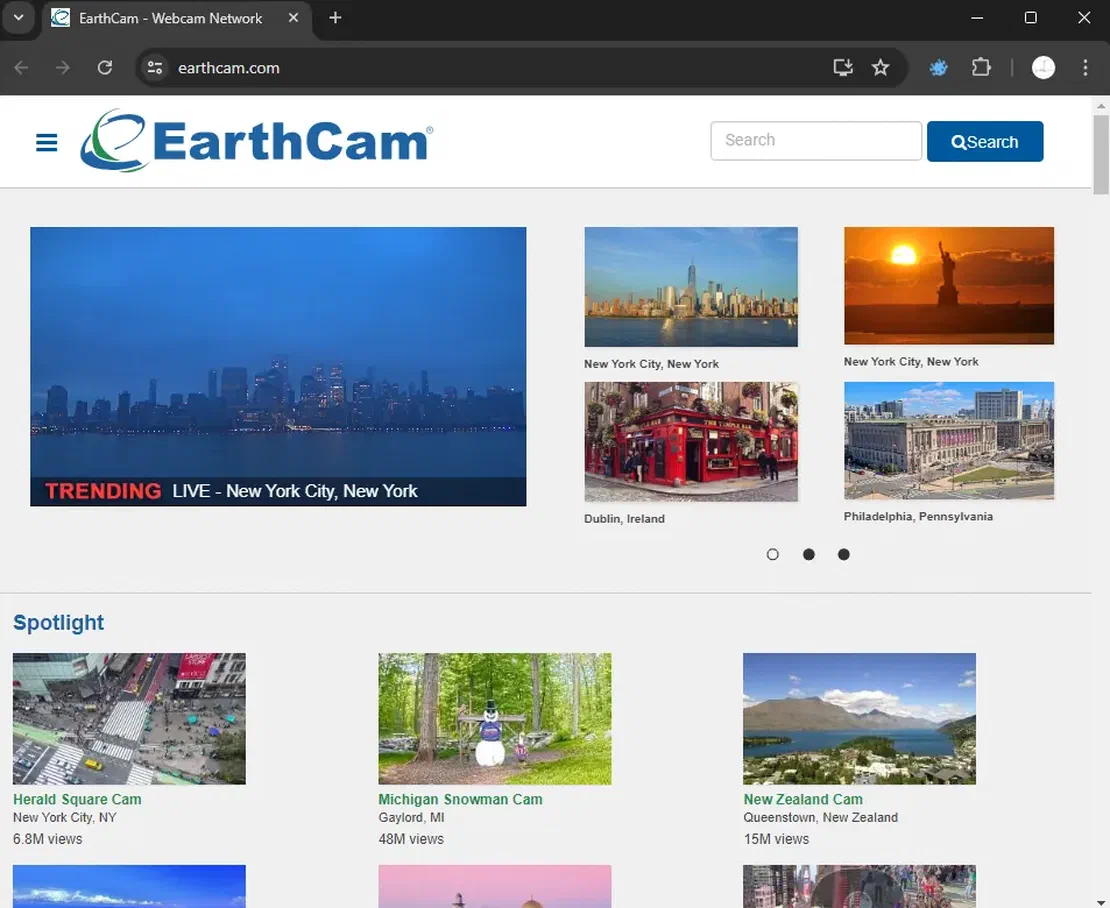This screenshot has height=908, width=1110.
Task: Select the second carousel indicator dot
Action: [x=808, y=554]
